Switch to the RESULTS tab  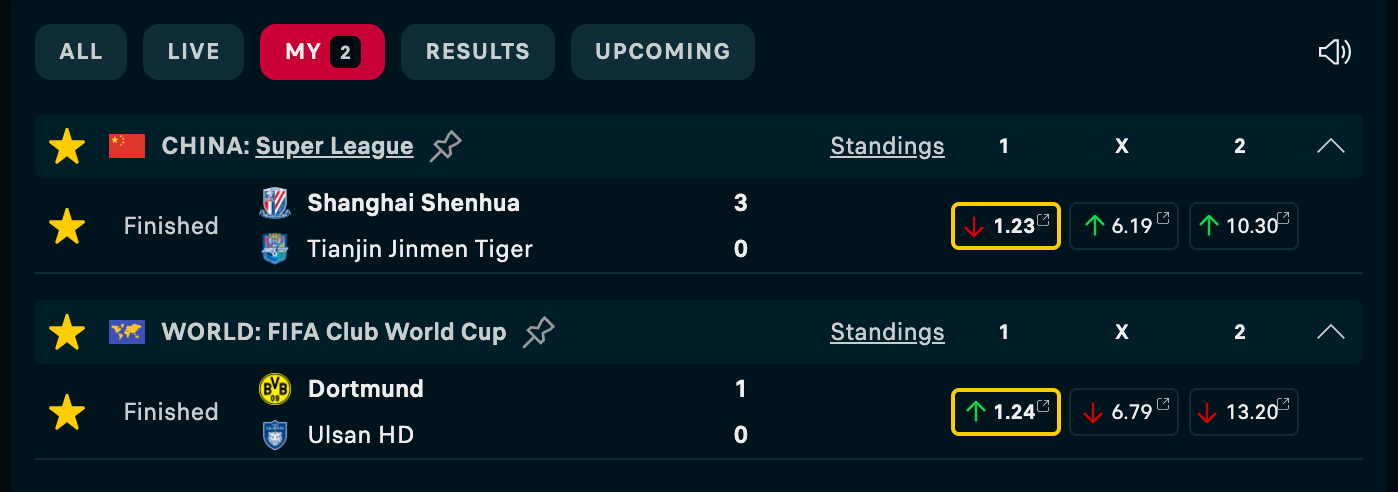pos(478,52)
